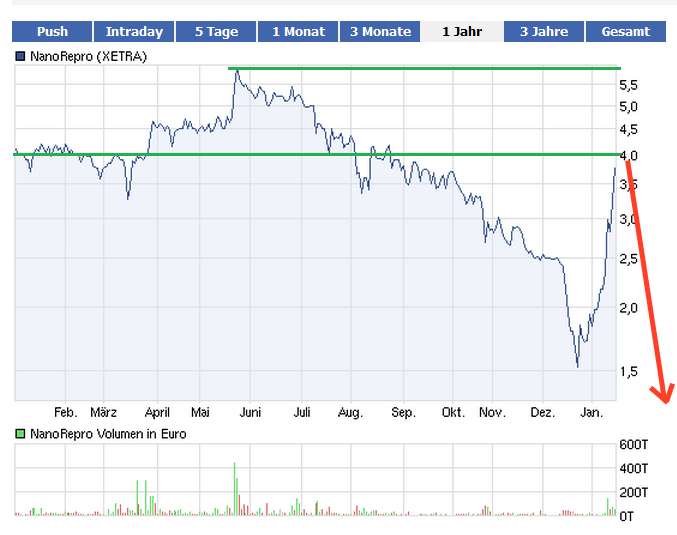
Task: Click the upper green resistance line
Action: (x=420, y=68)
